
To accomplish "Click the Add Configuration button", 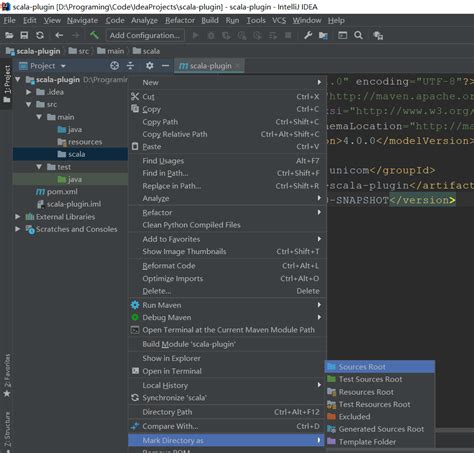I will 145,35.
